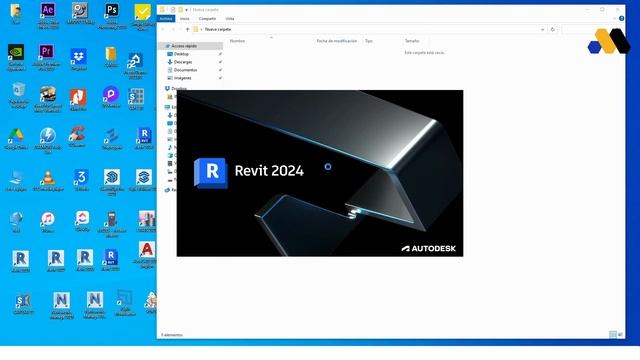Screen dimensions: 640x360
Task: Open the purple circle P shortcut
Action: pos(111,95)
